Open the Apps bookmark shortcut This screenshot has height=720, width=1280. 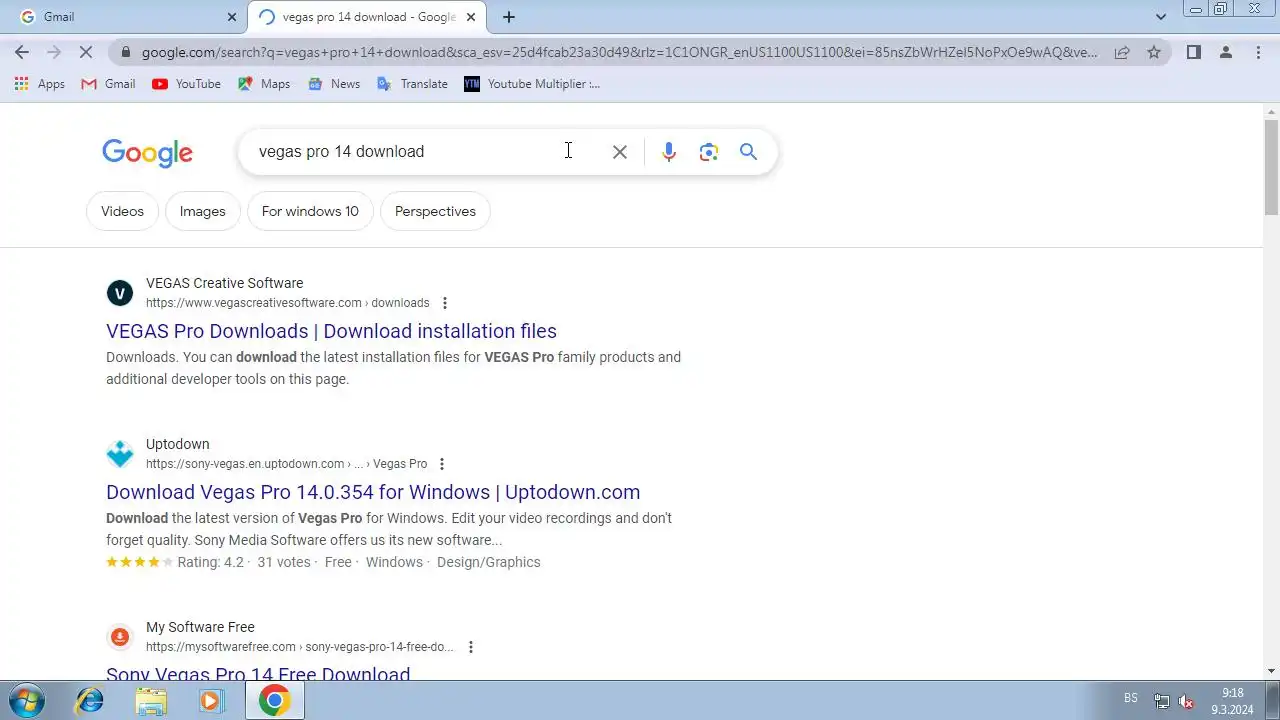pos(40,84)
